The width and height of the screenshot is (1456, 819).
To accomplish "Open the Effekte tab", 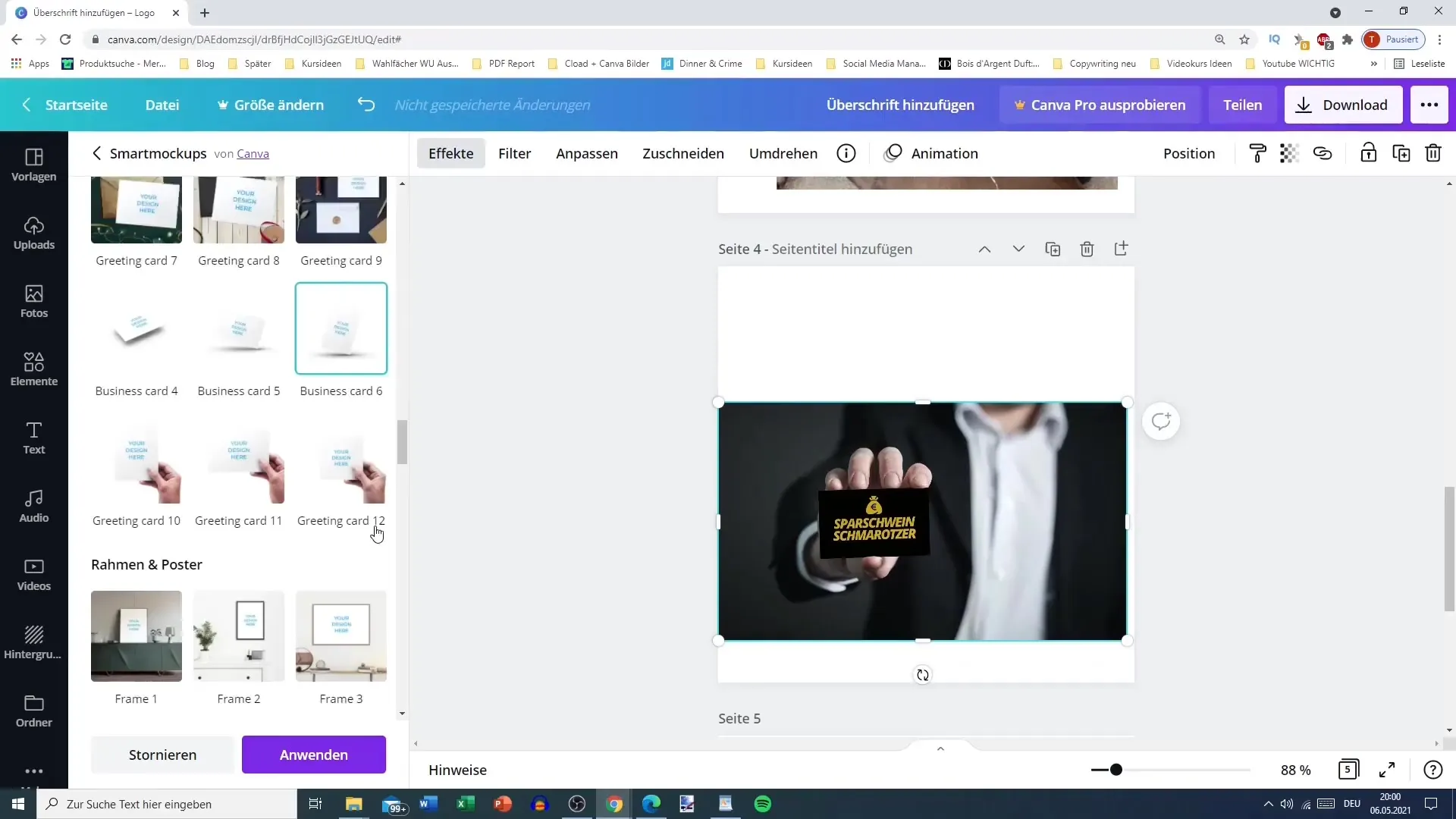I will click(450, 153).
